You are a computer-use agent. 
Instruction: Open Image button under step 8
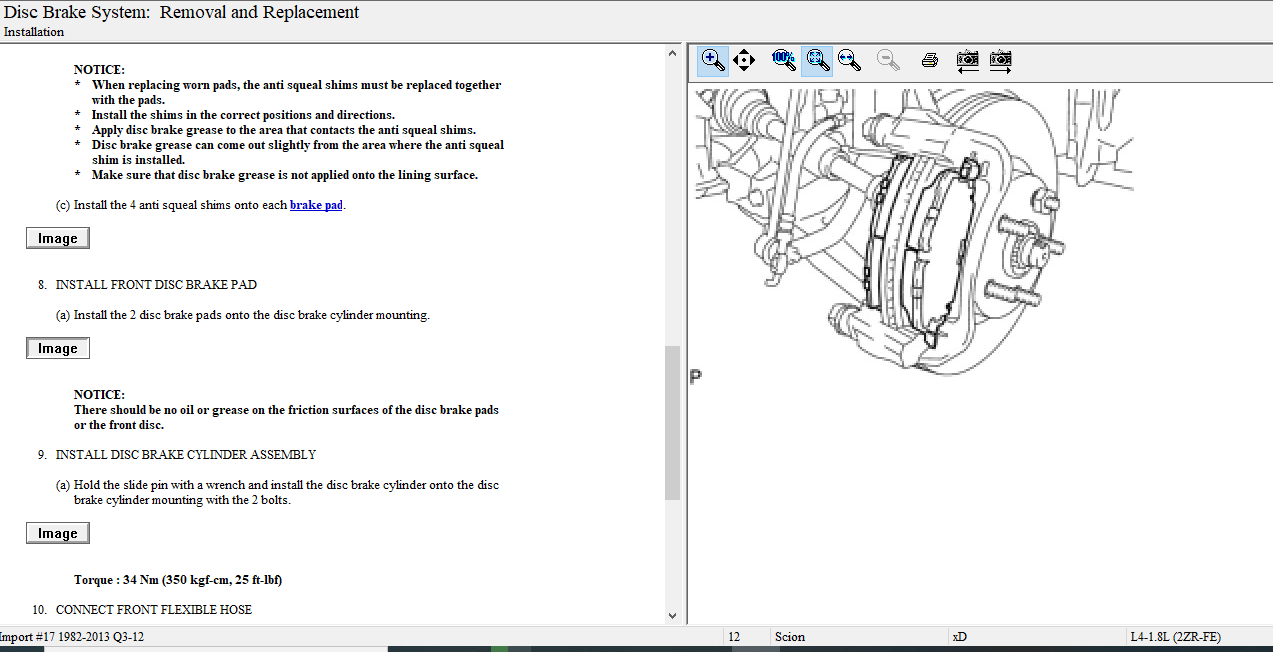[57, 348]
